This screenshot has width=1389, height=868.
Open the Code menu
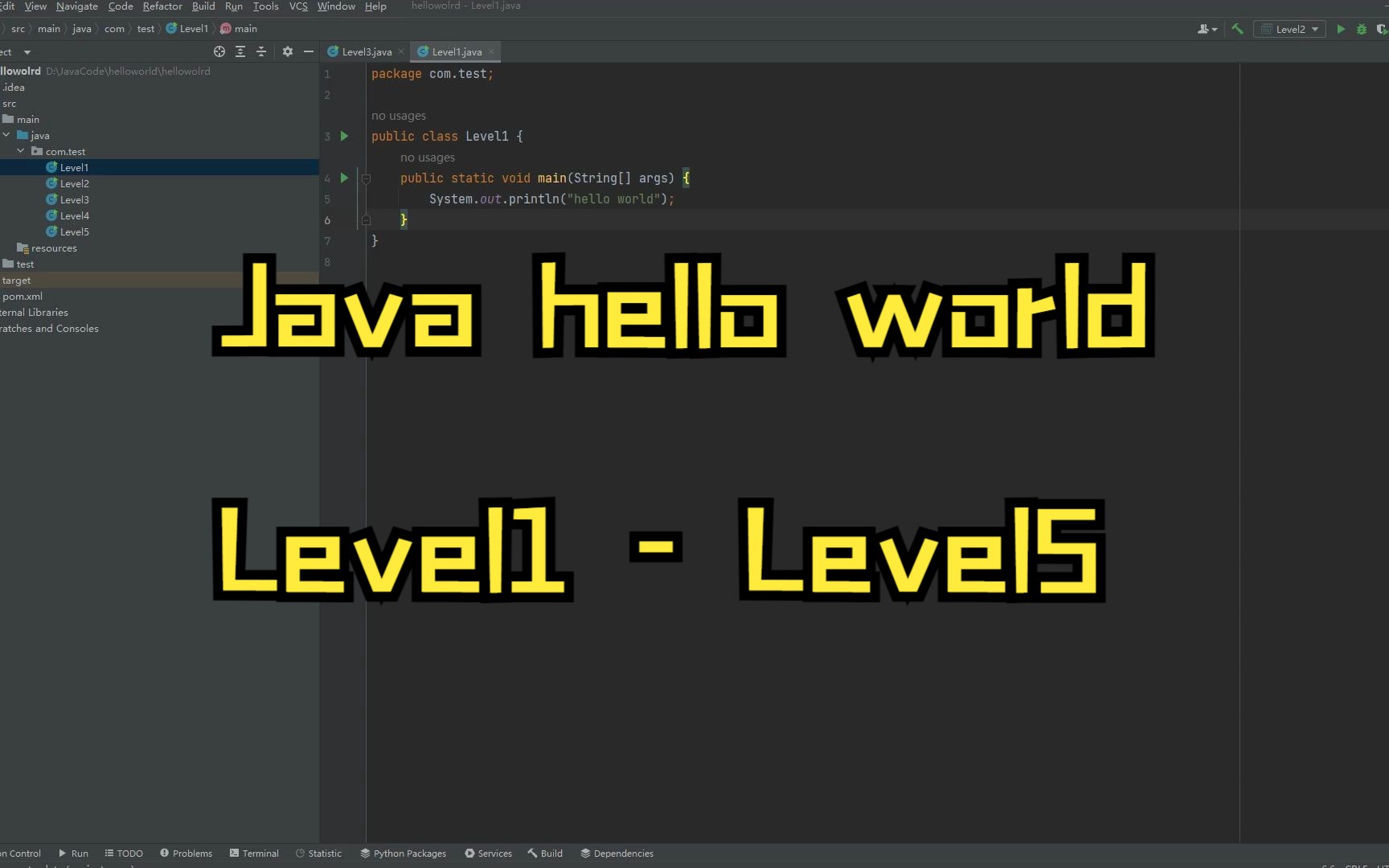click(x=121, y=6)
